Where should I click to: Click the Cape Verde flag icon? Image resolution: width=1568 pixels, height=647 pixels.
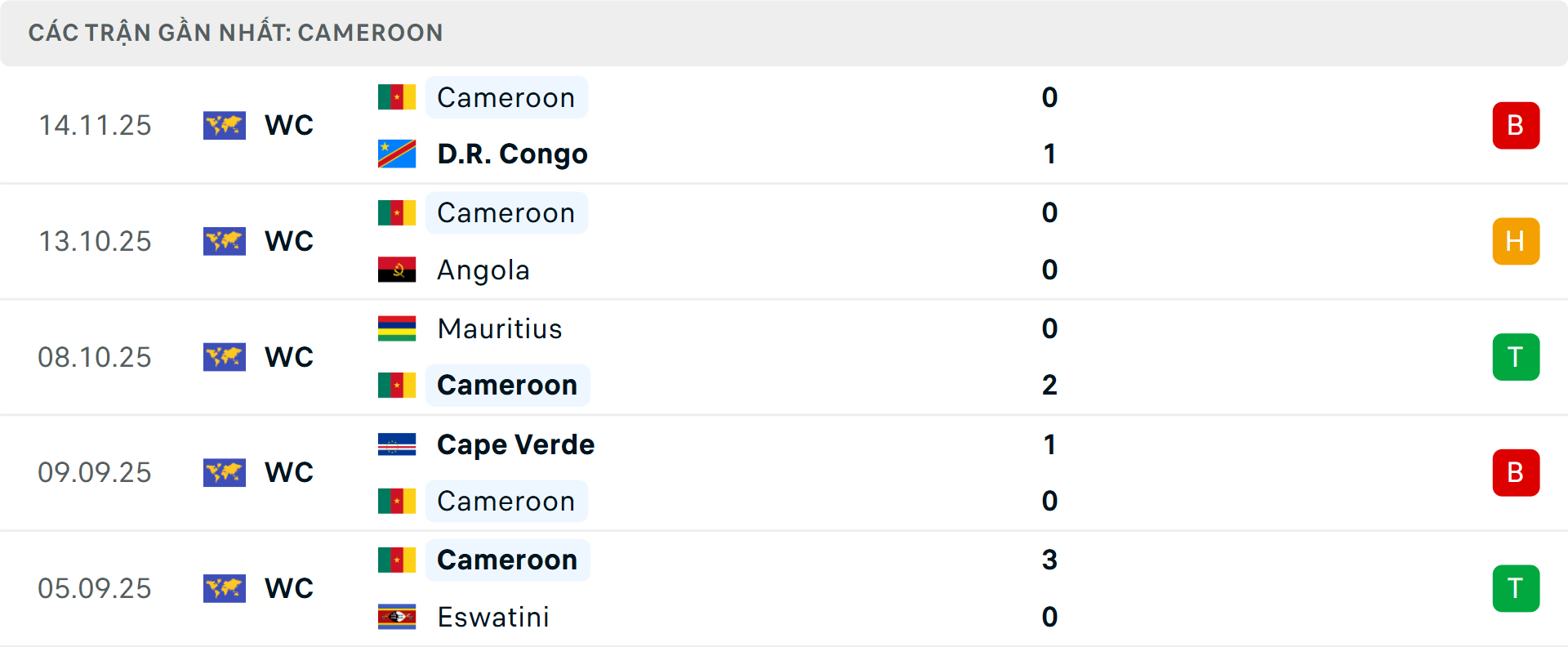point(395,444)
